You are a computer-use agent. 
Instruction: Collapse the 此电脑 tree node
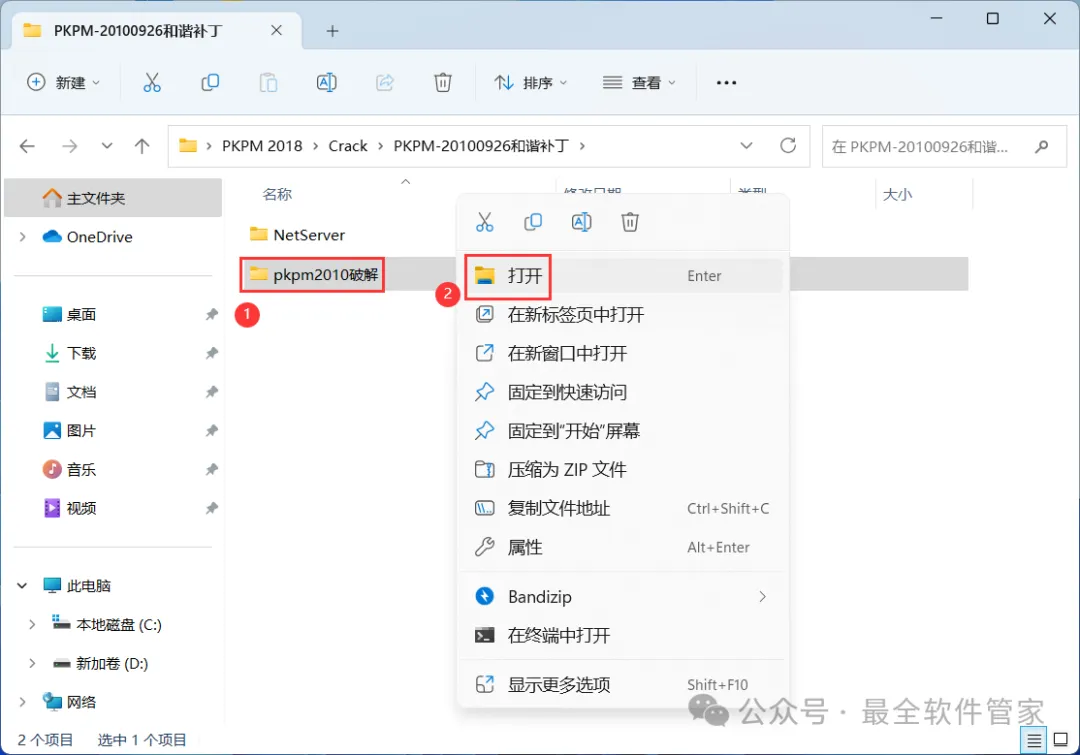click(22, 586)
